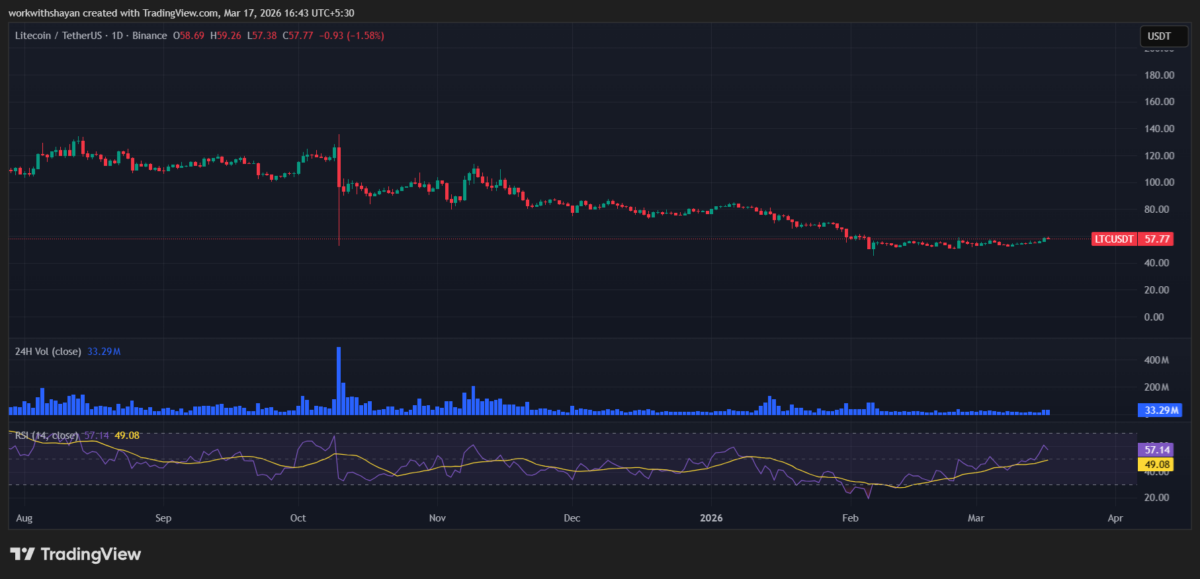Image resolution: width=1200 pixels, height=579 pixels.
Task: Click the Apr label on time axis
Action: click(x=1116, y=519)
